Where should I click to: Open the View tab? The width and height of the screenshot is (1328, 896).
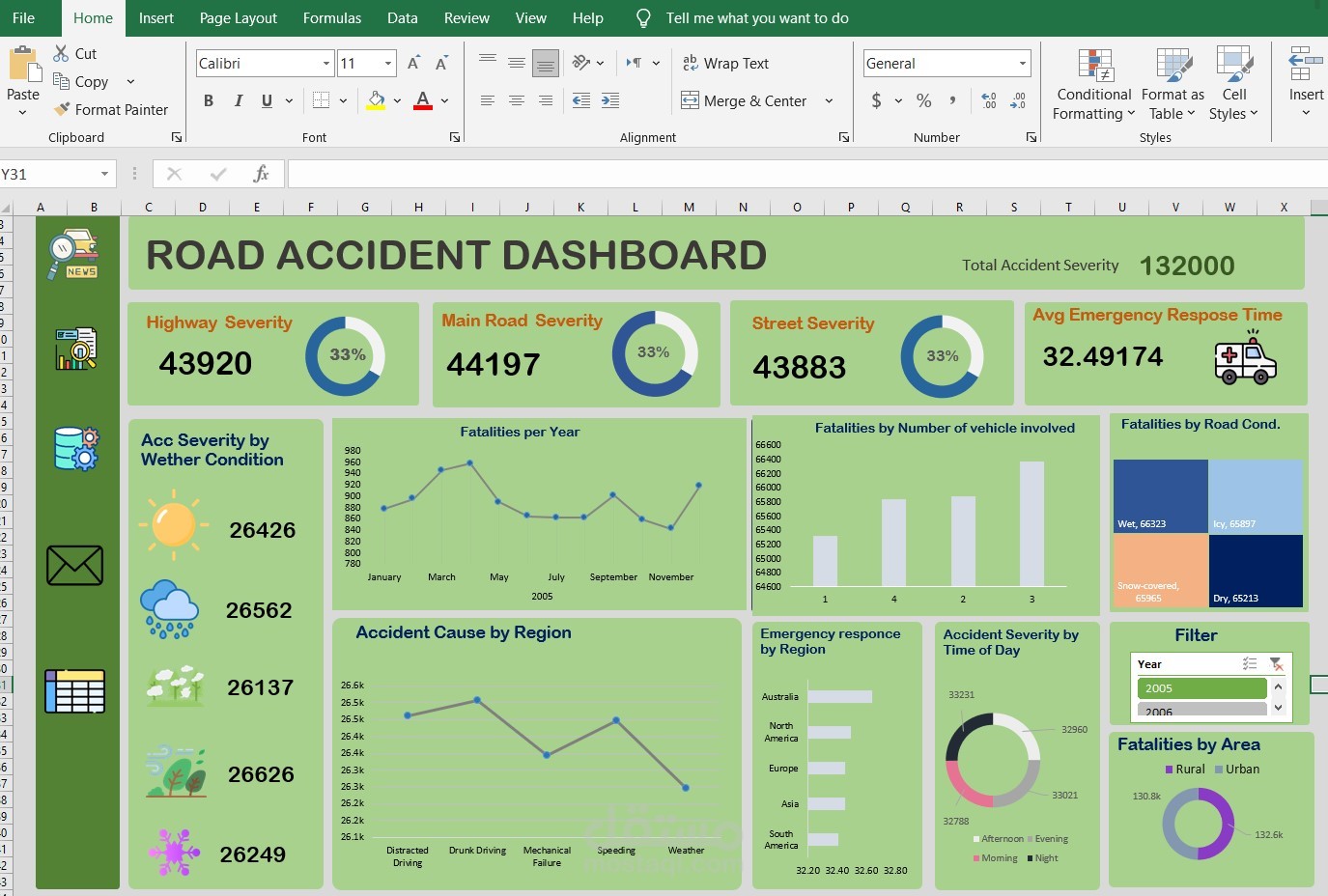tap(531, 17)
